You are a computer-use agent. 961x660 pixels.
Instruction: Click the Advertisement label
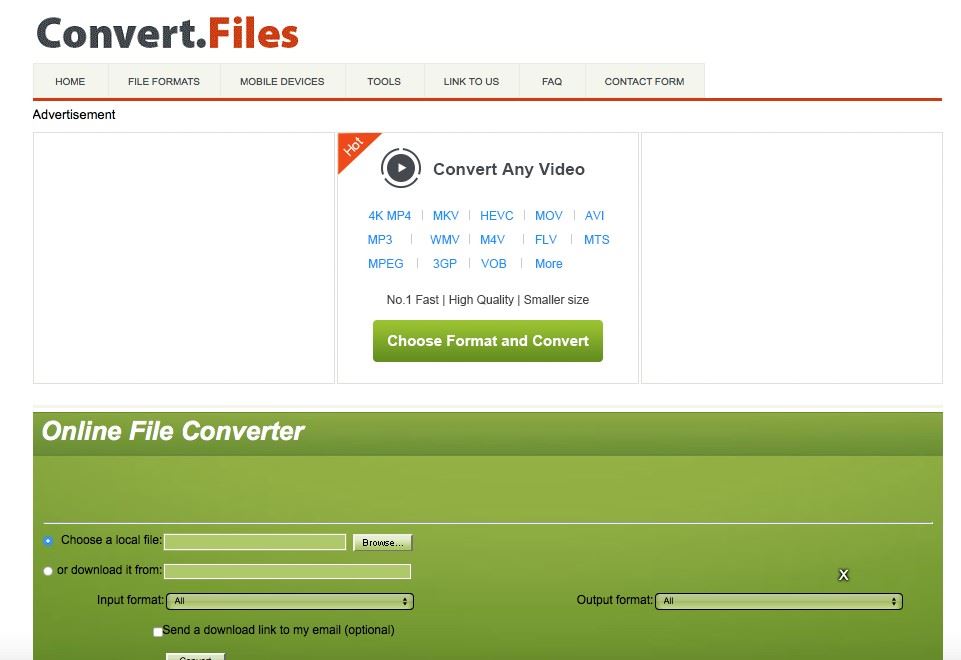74,115
